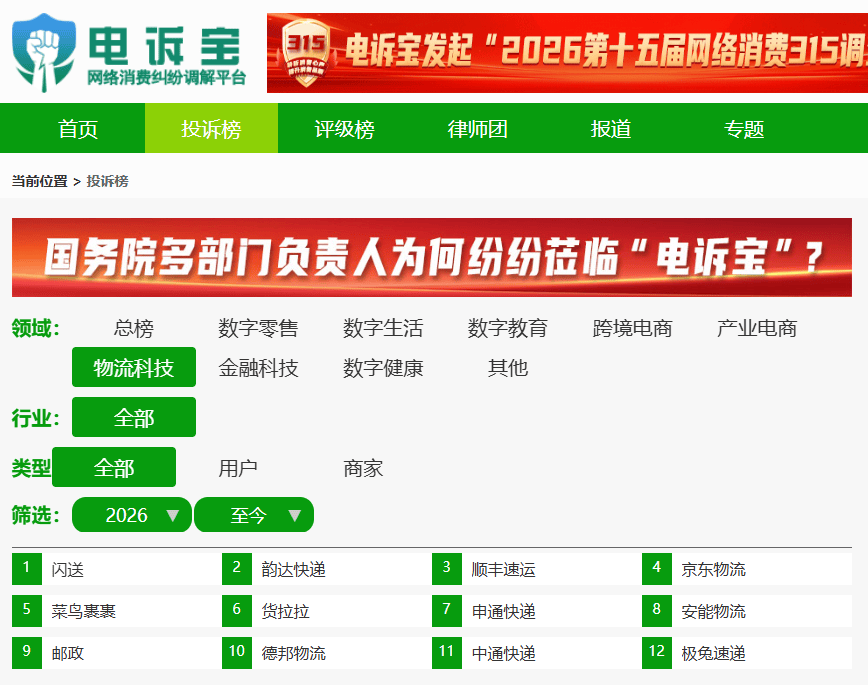Viewport: 868px width, 685px height.
Task: Open the 专题 nav item
Action: (x=744, y=128)
